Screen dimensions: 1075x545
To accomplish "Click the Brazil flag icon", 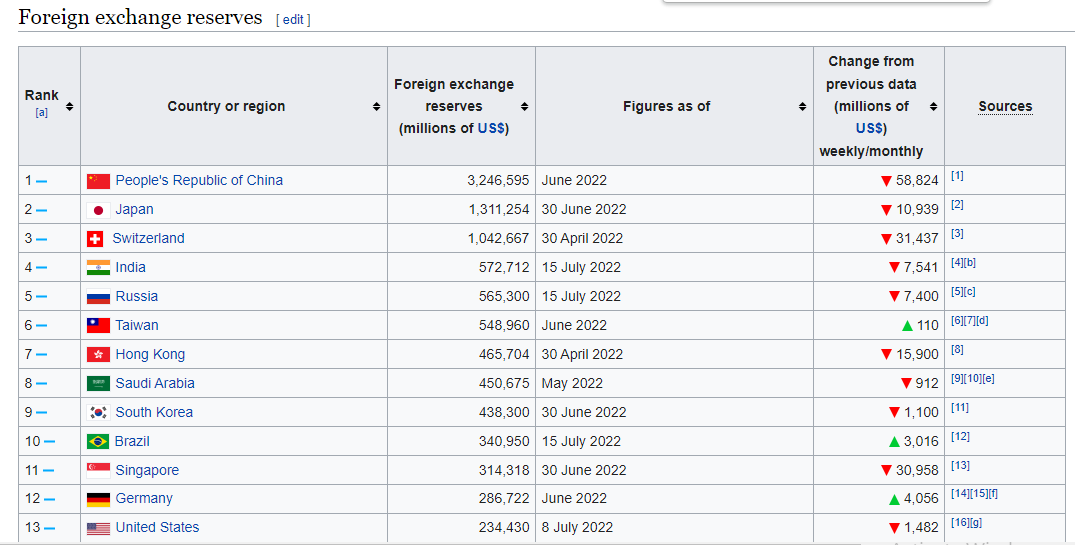I will [98, 442].
